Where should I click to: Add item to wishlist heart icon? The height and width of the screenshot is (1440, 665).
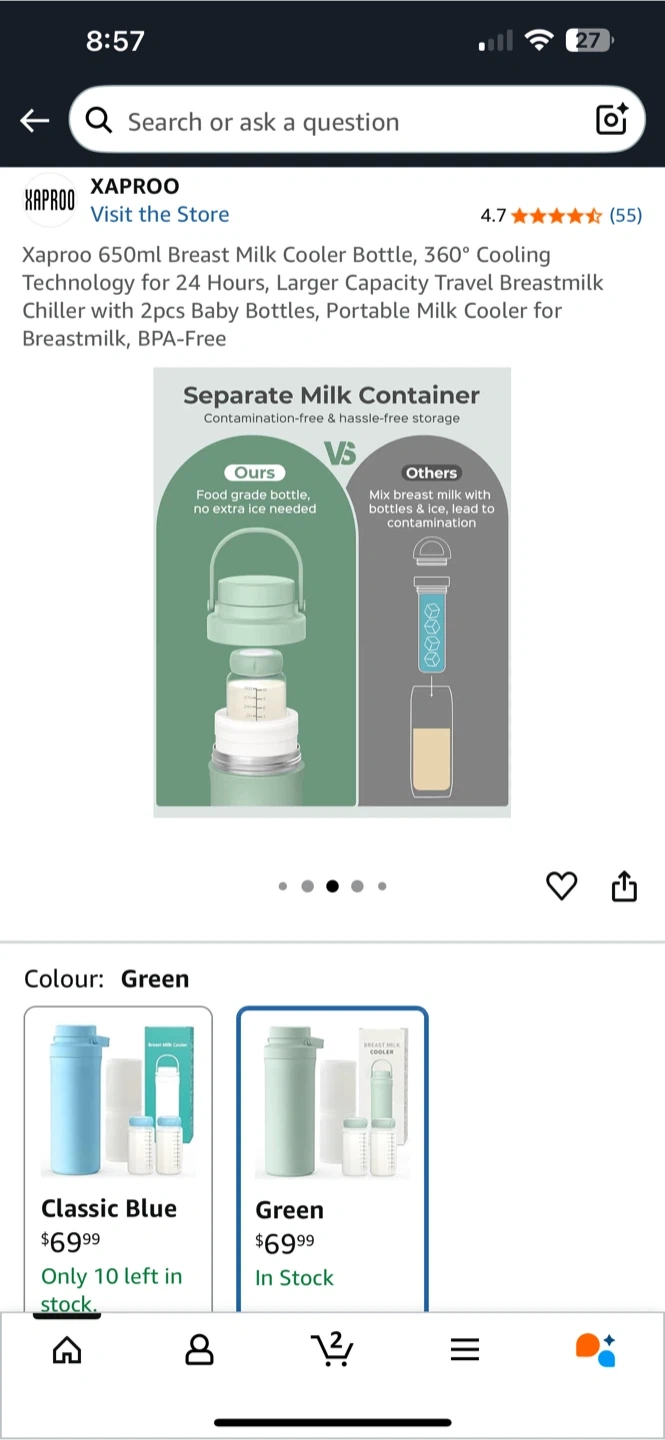(x=561, y=886)
